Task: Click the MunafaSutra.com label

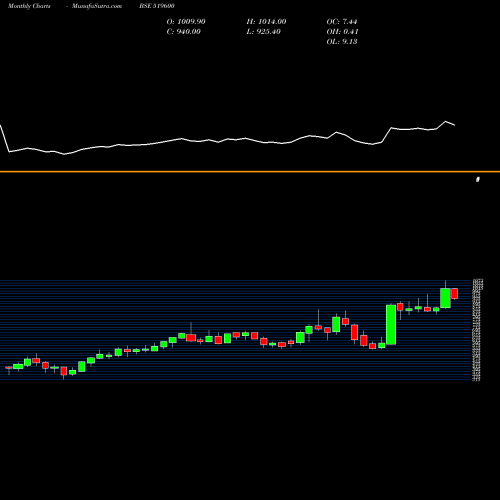Action: click(x=97, y=6)
